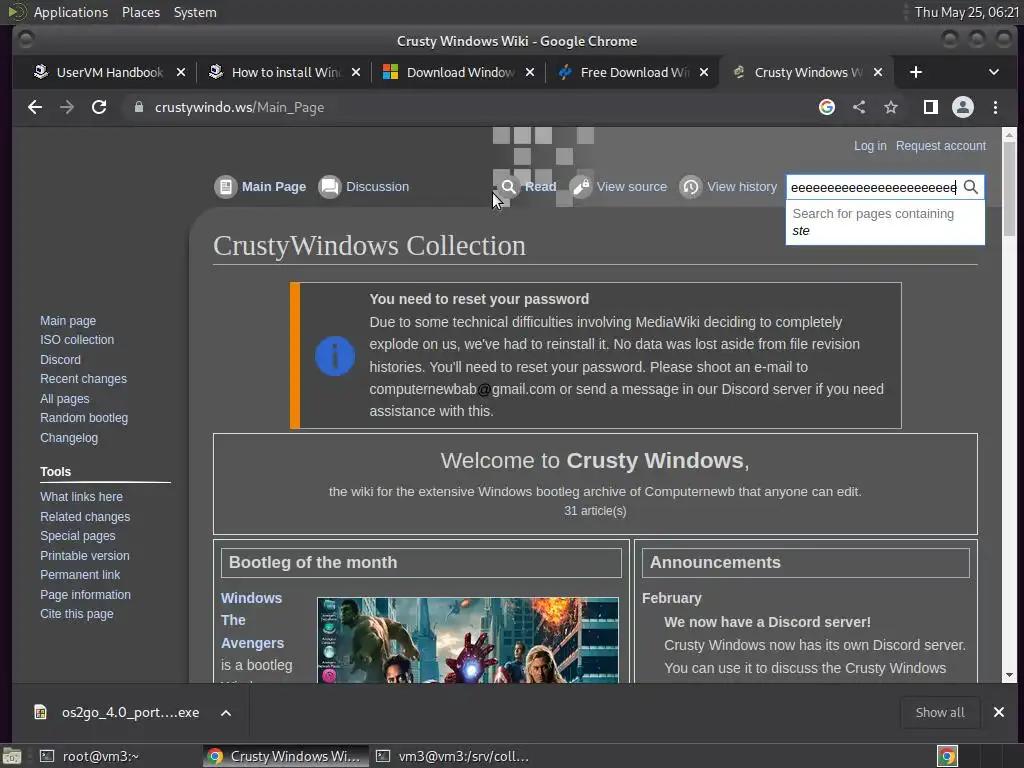1024x768 pixels.
Task: Open Page information link
Action: click(x=86, y=595)
